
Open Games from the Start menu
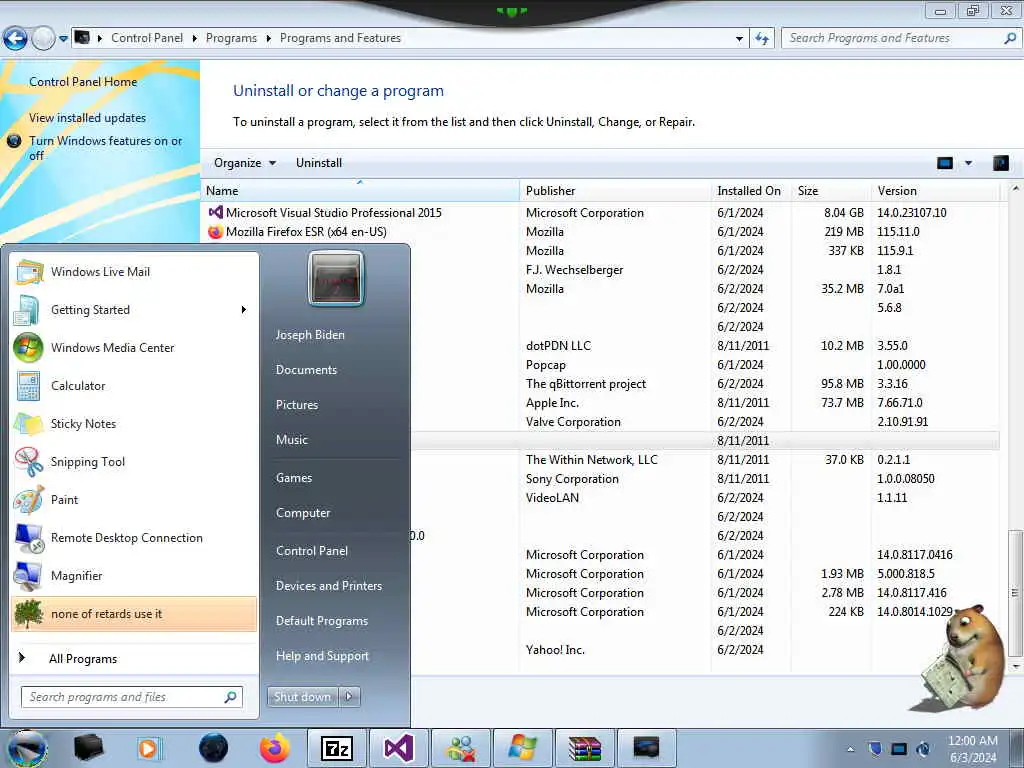click(294, 478)
